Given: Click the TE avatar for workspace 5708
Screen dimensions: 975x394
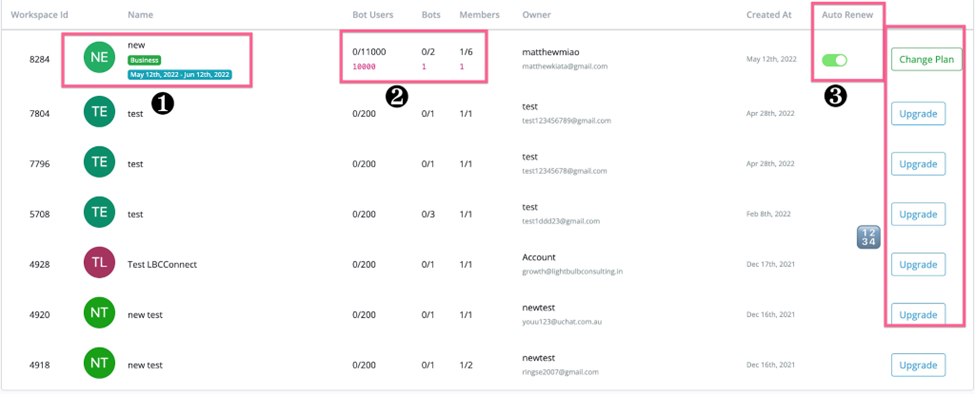Looking at the screenshot, I should 99,213.
